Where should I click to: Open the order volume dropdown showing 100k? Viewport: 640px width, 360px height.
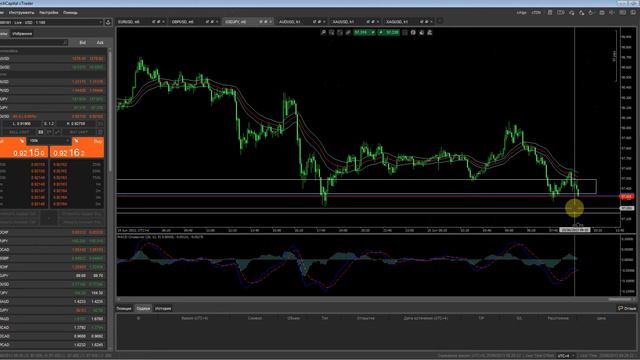point(49,141)
